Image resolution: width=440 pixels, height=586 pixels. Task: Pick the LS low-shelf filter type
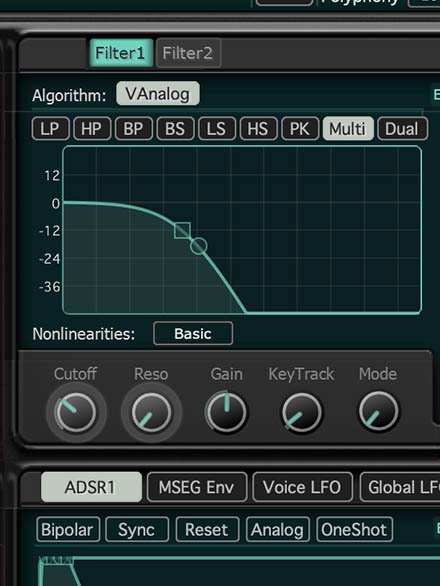click(216, 129)
